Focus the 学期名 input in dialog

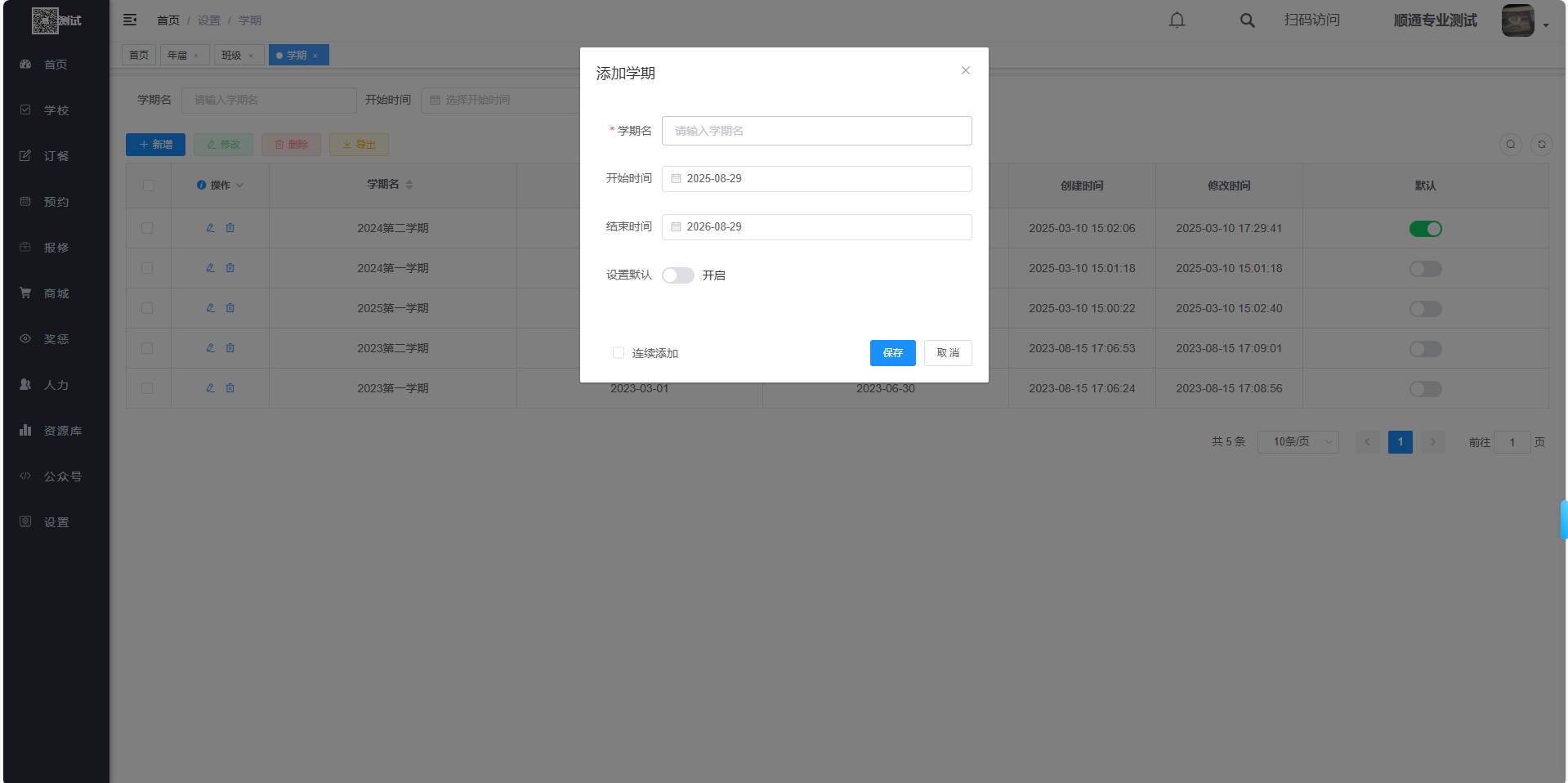(817, 131)
